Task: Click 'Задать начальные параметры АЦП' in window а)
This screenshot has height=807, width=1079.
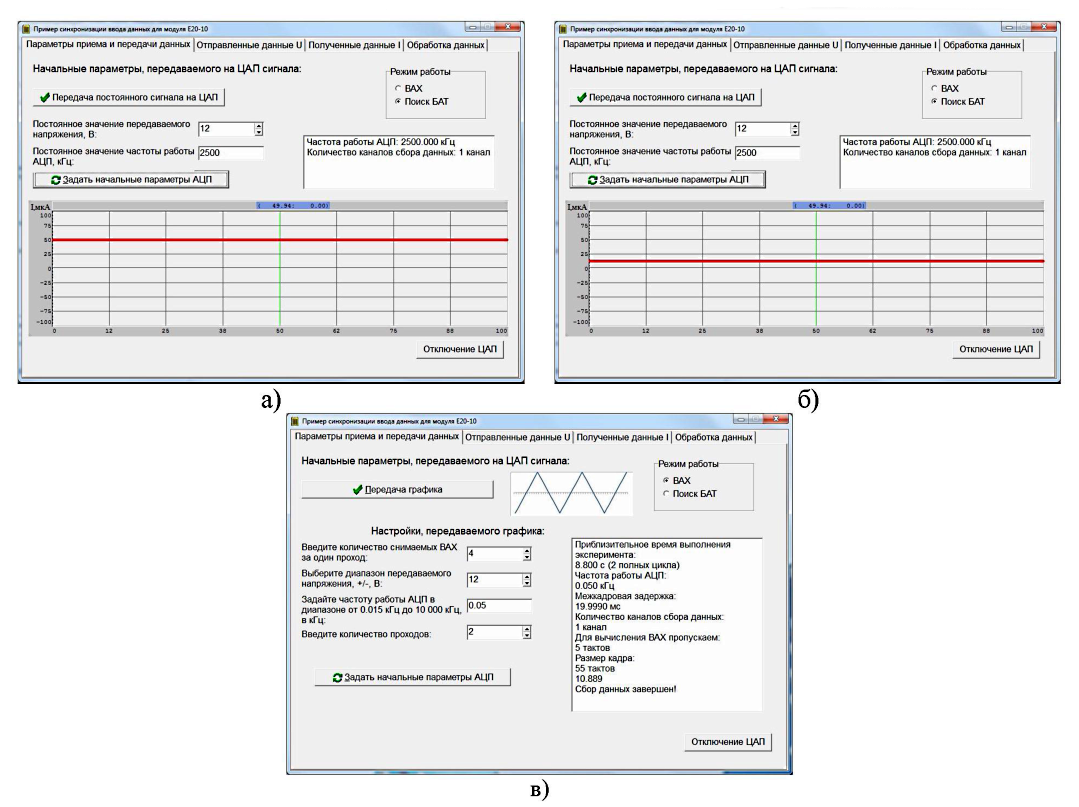Action: pyautogui.click(x=131, y=180)
